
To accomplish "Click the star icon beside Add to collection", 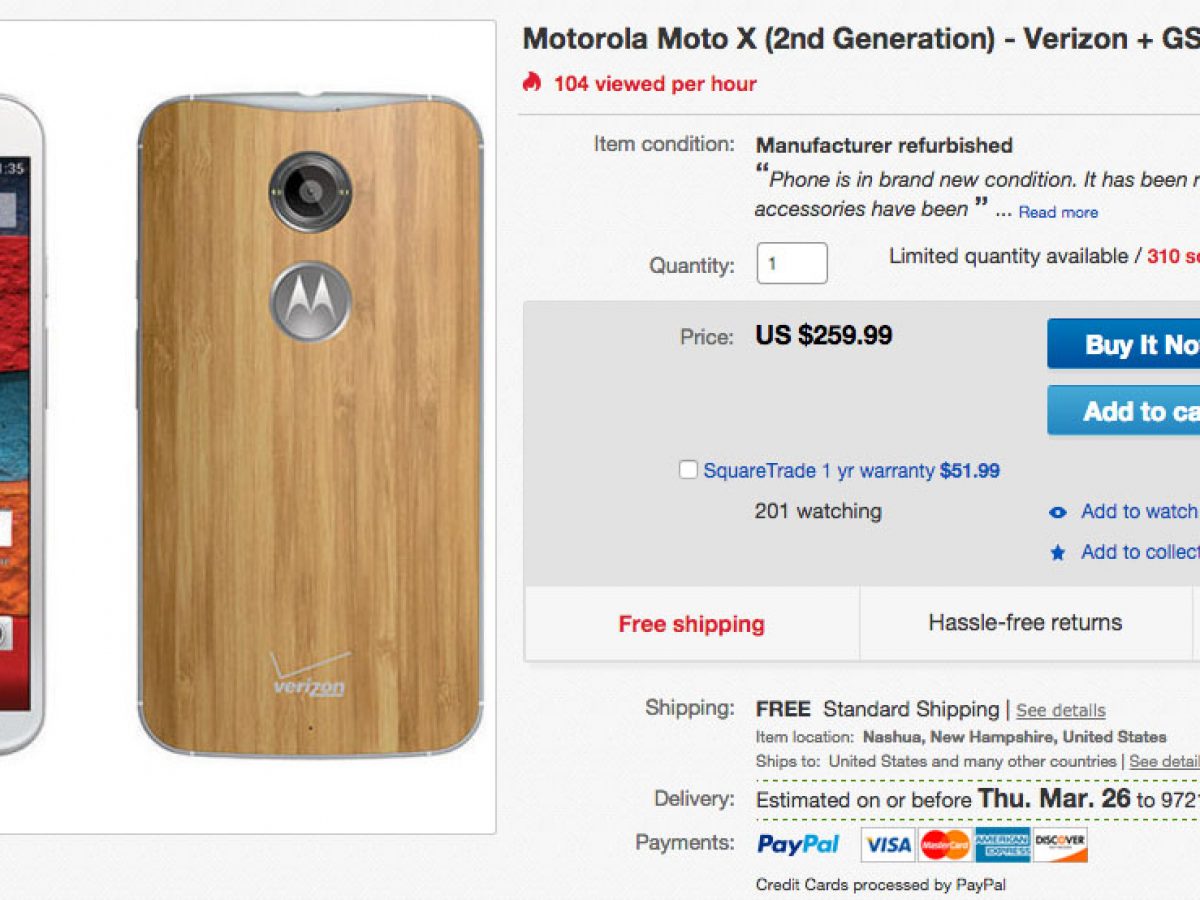I will (1057, 553).
